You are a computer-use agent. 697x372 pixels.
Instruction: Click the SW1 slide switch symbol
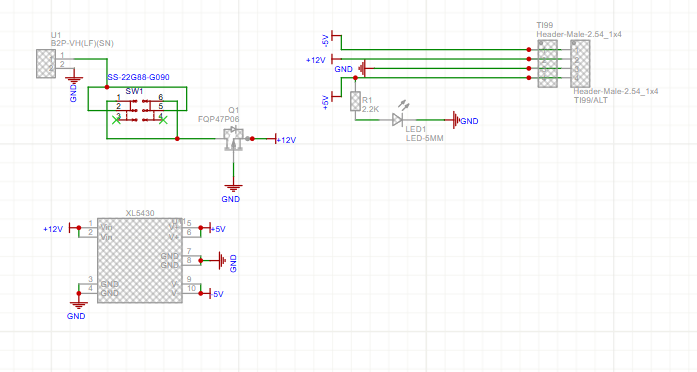click(140, 109)
